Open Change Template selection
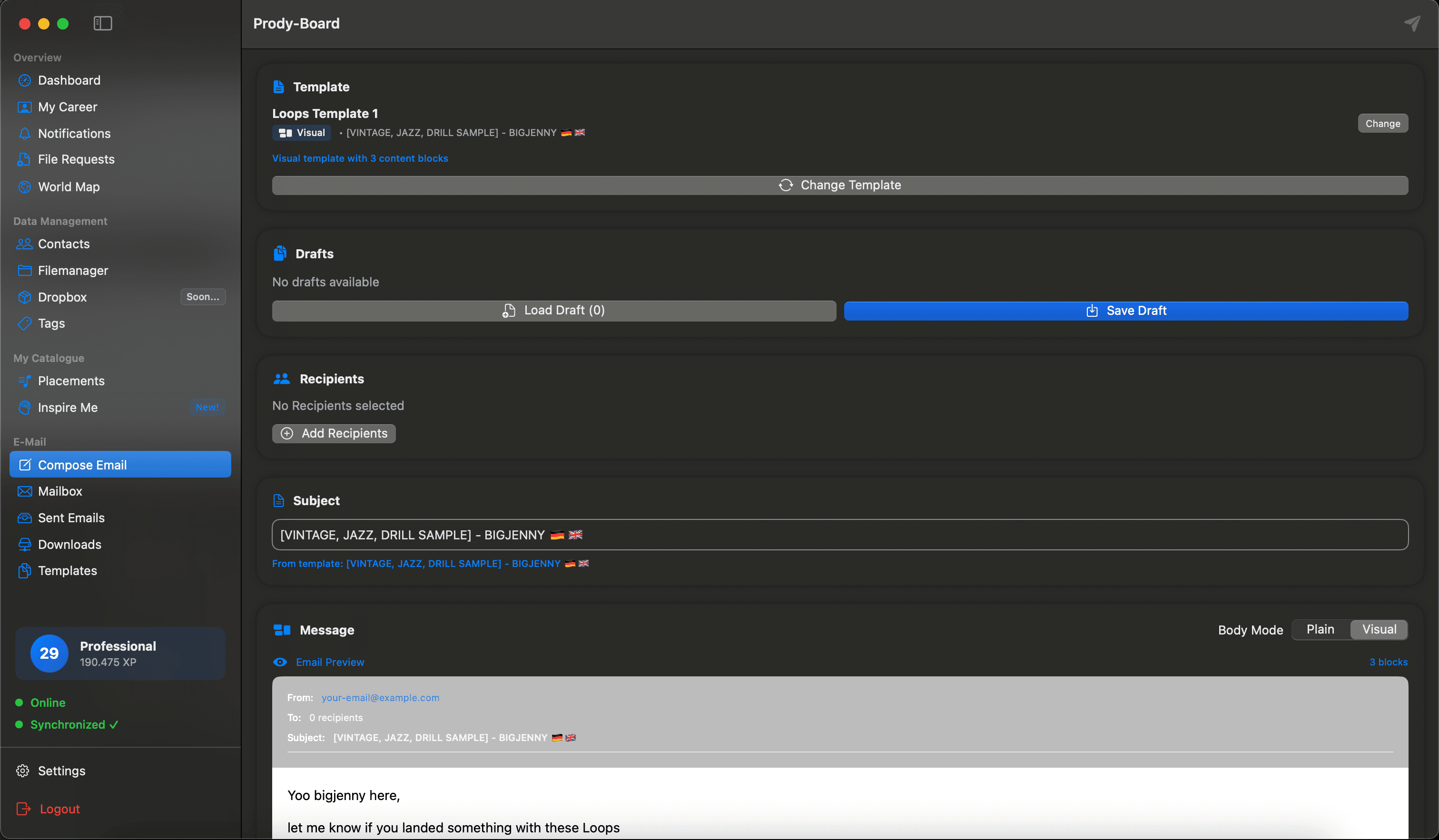Screen dimensions: 1439x840 point(840,185)
